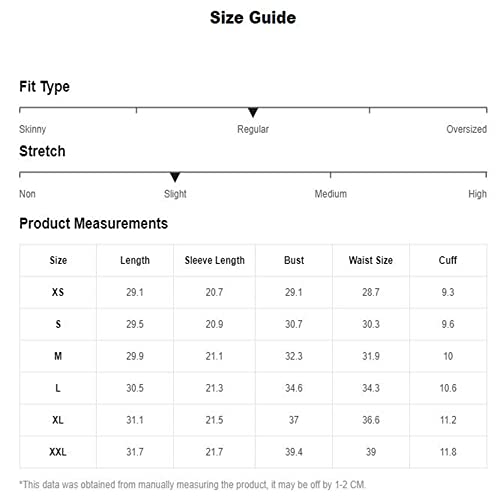Click the manual measuring disclaimer note
Image resolution: width=500 pixels, height=500 pixels.
(x=193, y=484)
